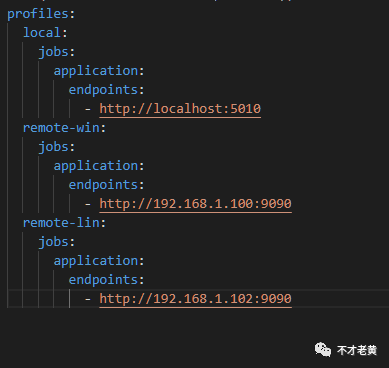Click the jobs key under local
This screenshot has height=368, width=389.
coord(53,52)
